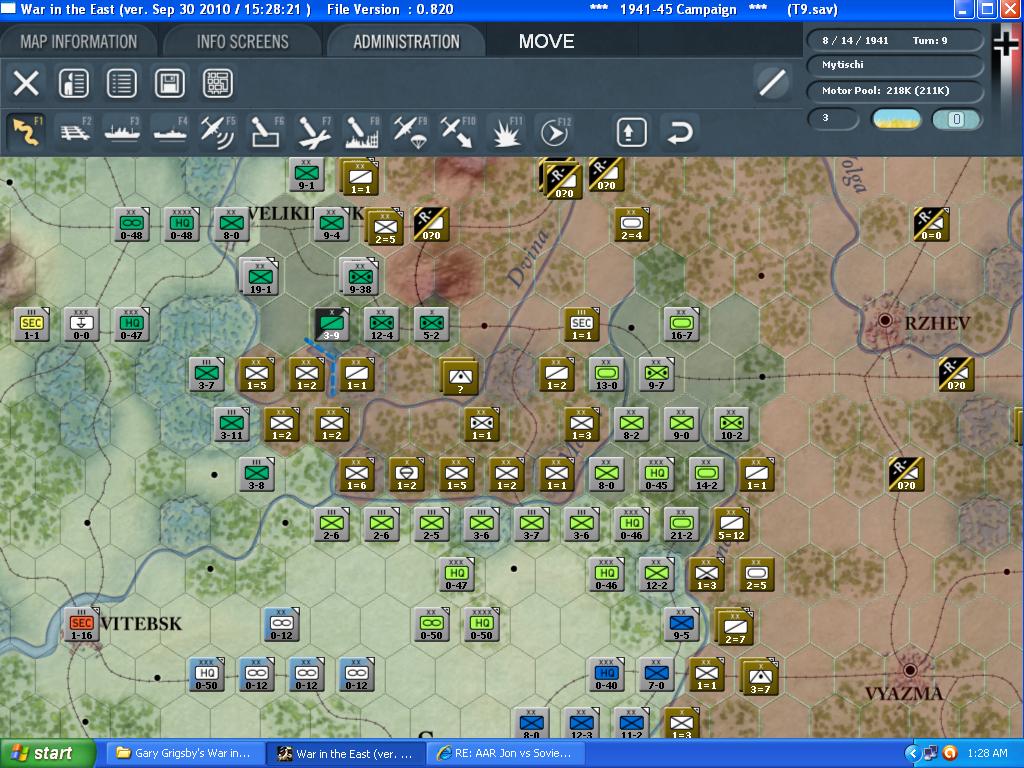Select the airbase unit 0-0

pyautogui.click(x=82, y=325)
